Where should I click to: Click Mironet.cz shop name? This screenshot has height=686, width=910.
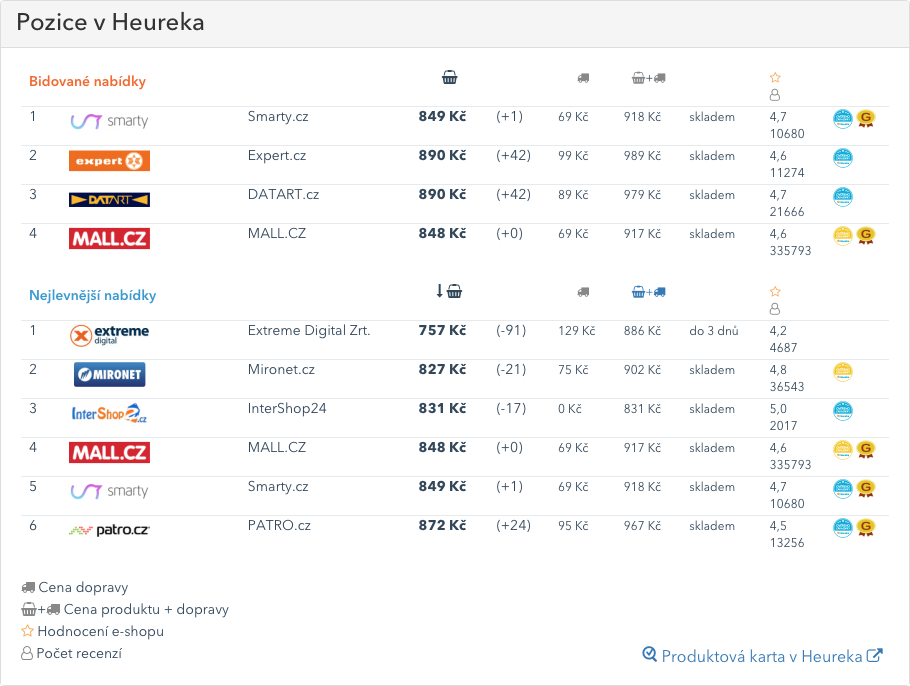(281, 369)
